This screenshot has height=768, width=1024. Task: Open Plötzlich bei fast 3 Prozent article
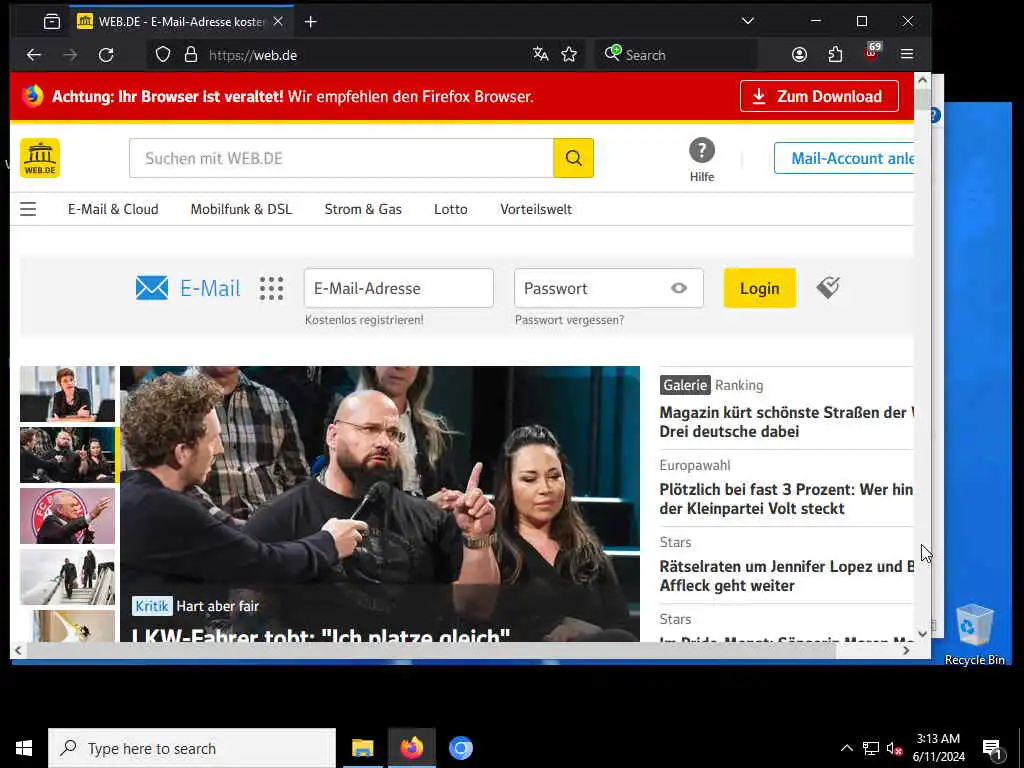(786, 499)
